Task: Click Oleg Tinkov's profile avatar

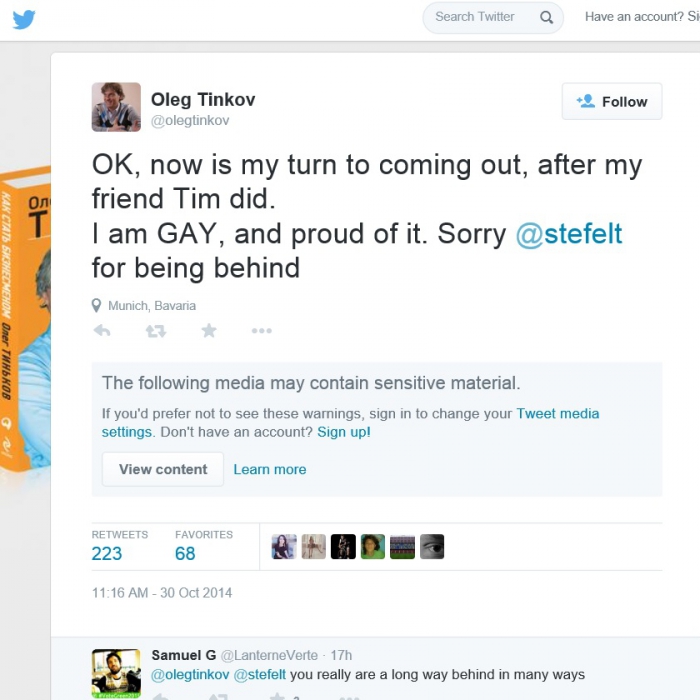Action: [x=116, y=107]
